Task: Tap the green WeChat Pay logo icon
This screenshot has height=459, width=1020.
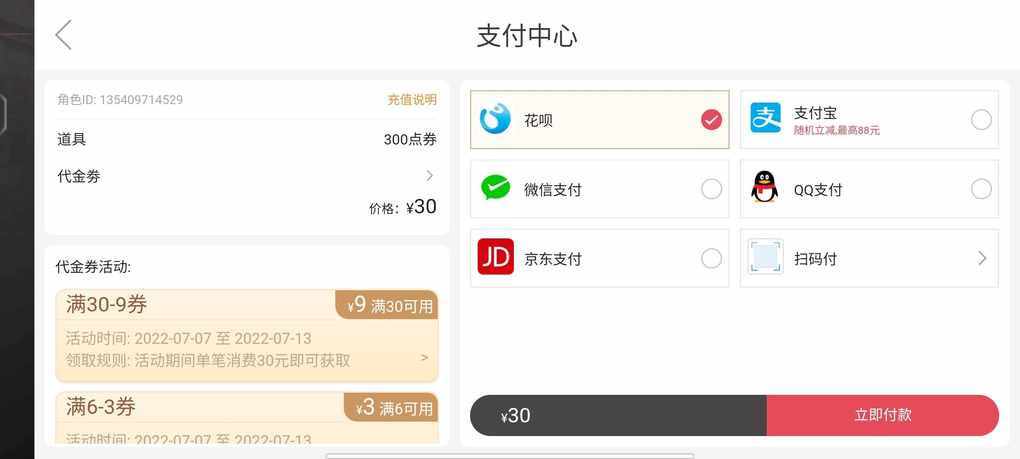Action: [x=496, y=188]
